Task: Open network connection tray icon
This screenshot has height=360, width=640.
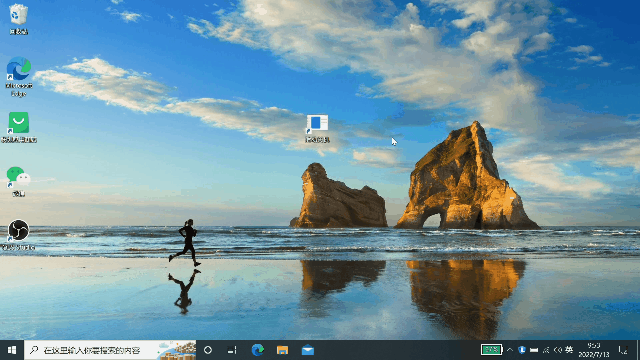Action: 546,350
